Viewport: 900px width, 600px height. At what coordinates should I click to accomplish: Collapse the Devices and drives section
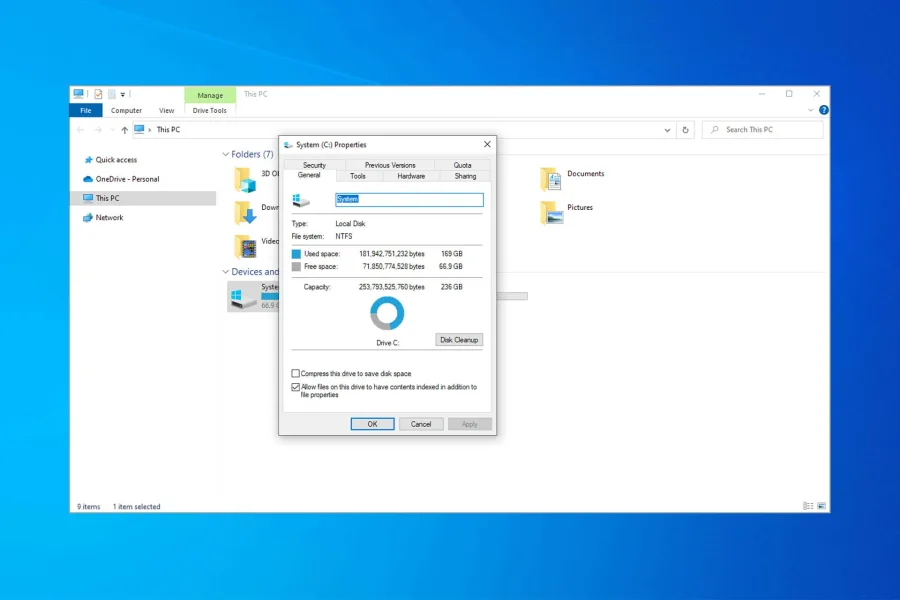pyautogui.click(x=225, y=271)
